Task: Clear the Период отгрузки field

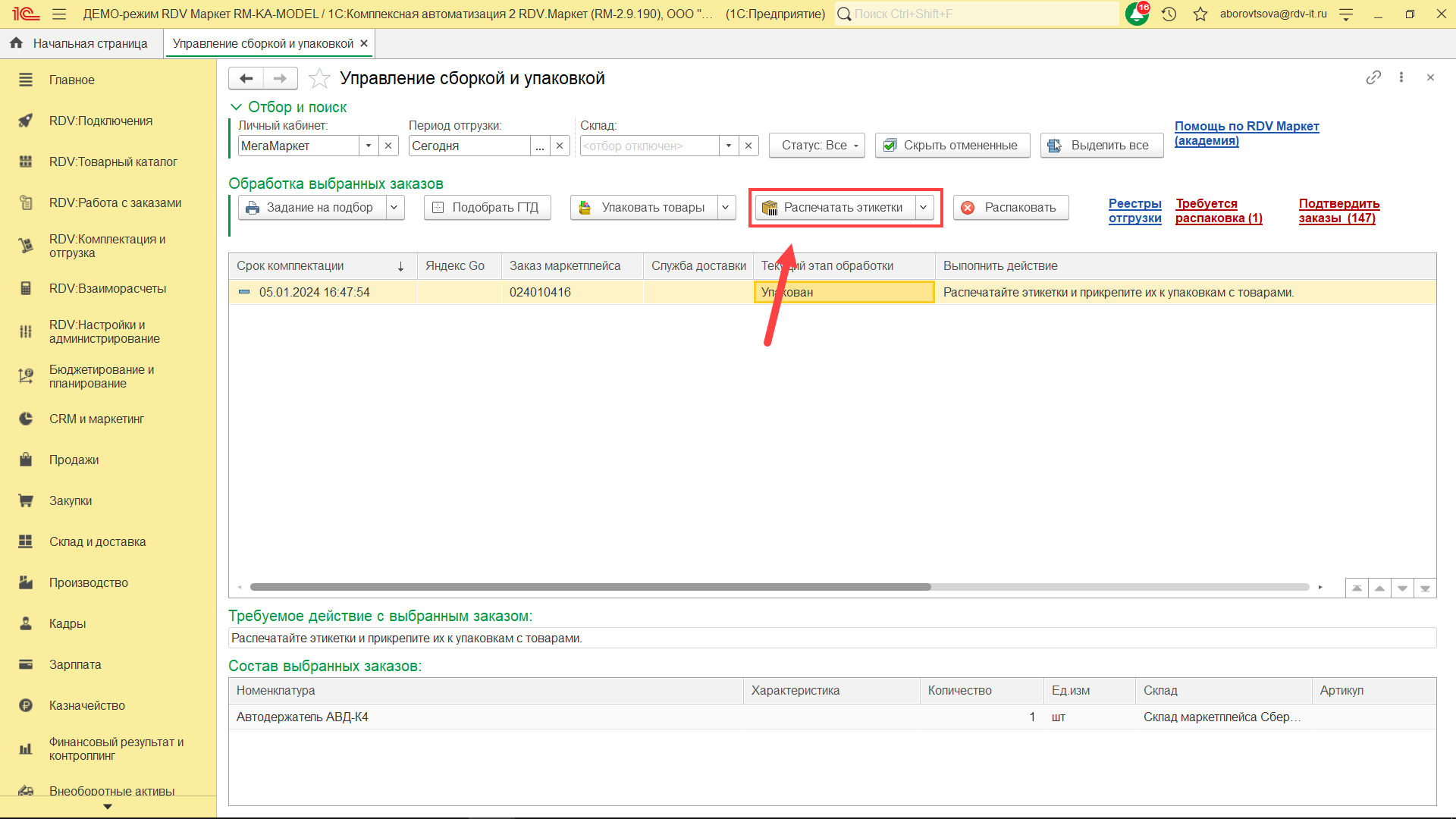Action: point(560,146)
